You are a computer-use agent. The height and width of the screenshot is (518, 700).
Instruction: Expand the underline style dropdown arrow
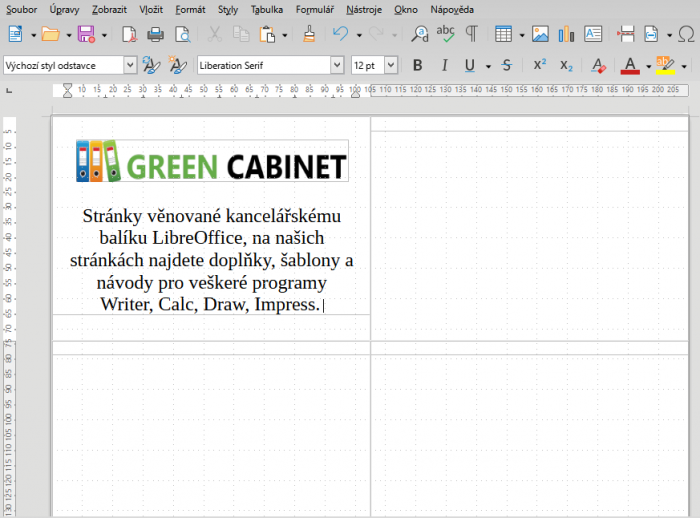point(488,67)
